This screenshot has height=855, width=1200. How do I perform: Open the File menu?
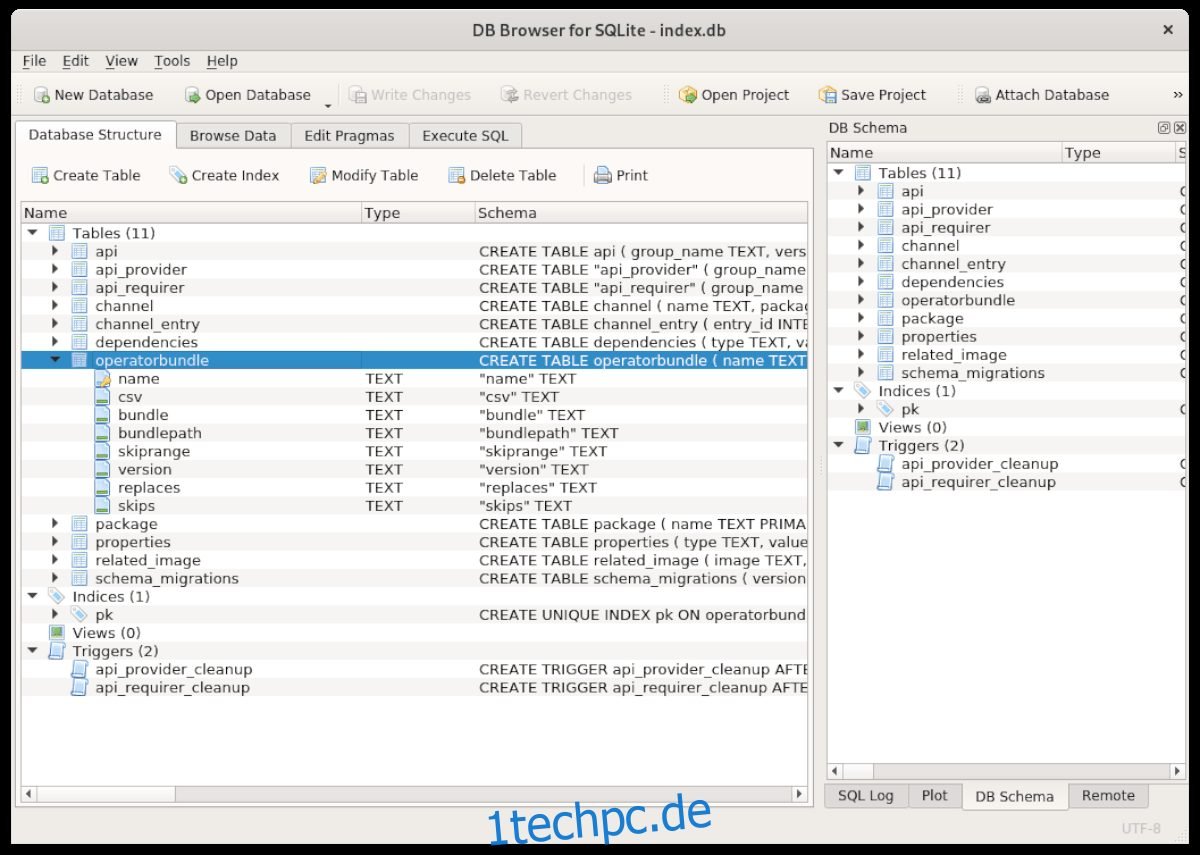(x=34, y=61)
